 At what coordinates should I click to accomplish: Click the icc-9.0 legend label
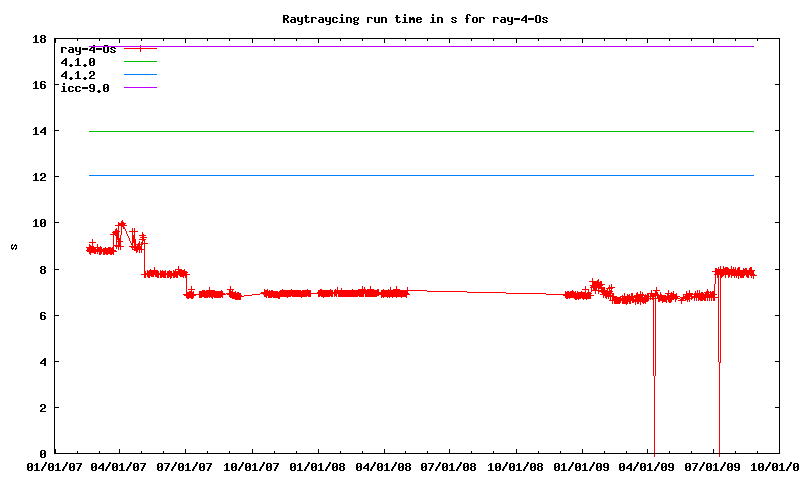point(85,88)
